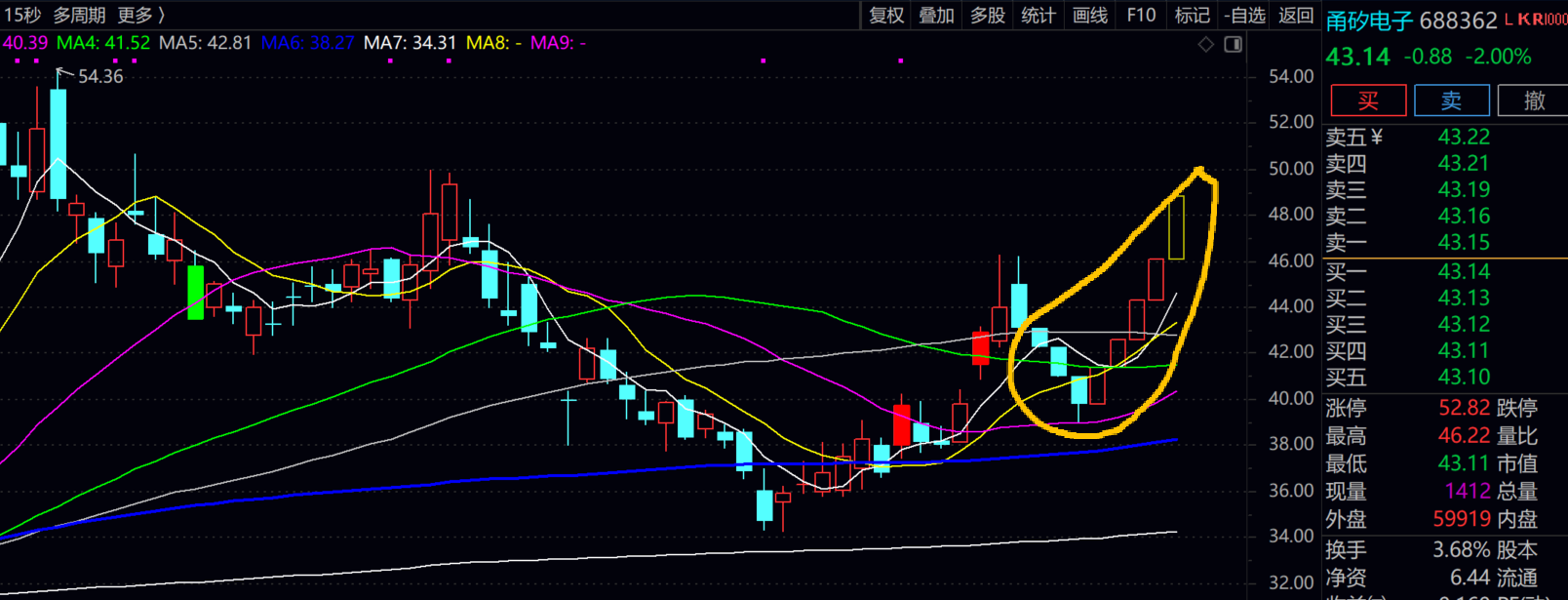This screenshot has height=600, width=1568.
Task: Open the 复权 adjustment dropdown
Action: point(886,16)
